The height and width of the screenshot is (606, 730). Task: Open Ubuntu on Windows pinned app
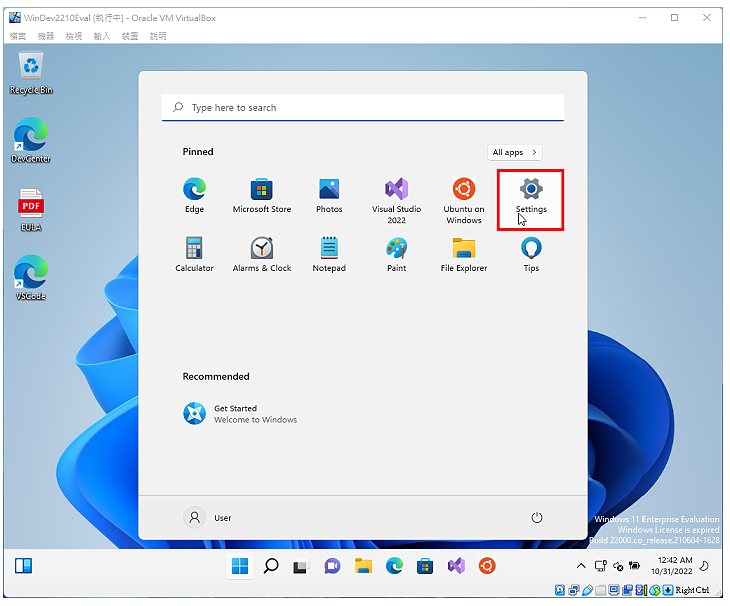tap(464, 201)
